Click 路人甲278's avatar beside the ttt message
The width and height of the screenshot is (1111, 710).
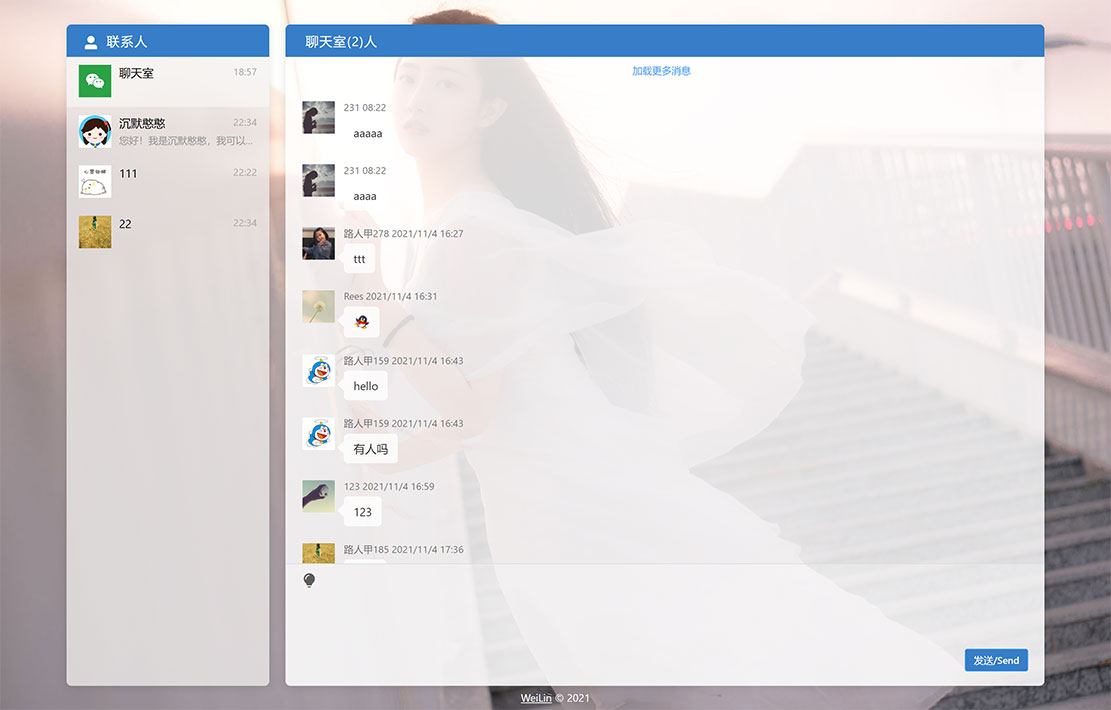point(318,244)
